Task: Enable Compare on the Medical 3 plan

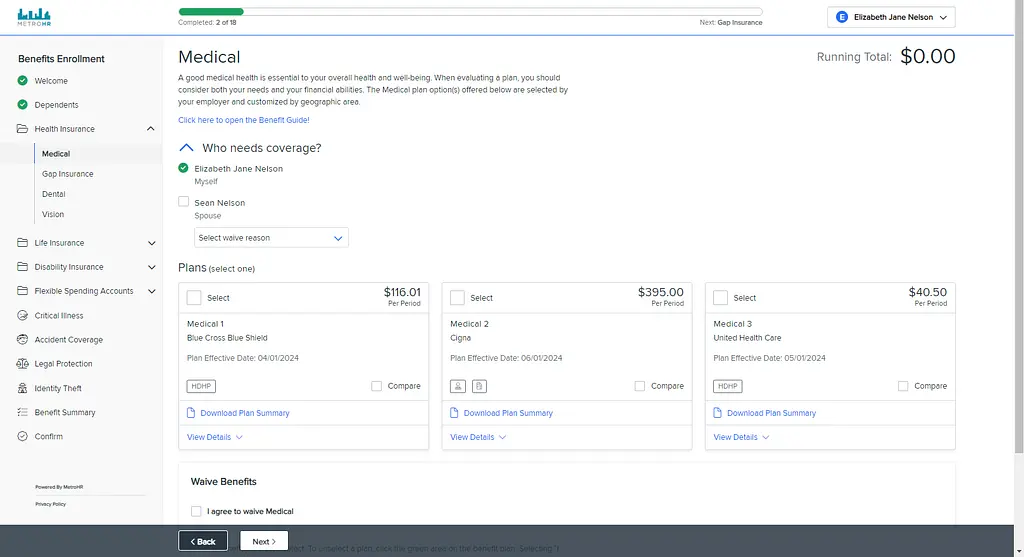Action: (903, 386)
